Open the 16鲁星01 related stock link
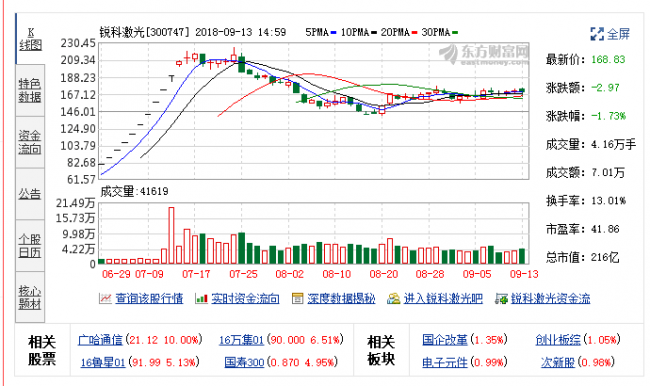The height and width of the screenshot is (386, 650). [x=103, y=362]
